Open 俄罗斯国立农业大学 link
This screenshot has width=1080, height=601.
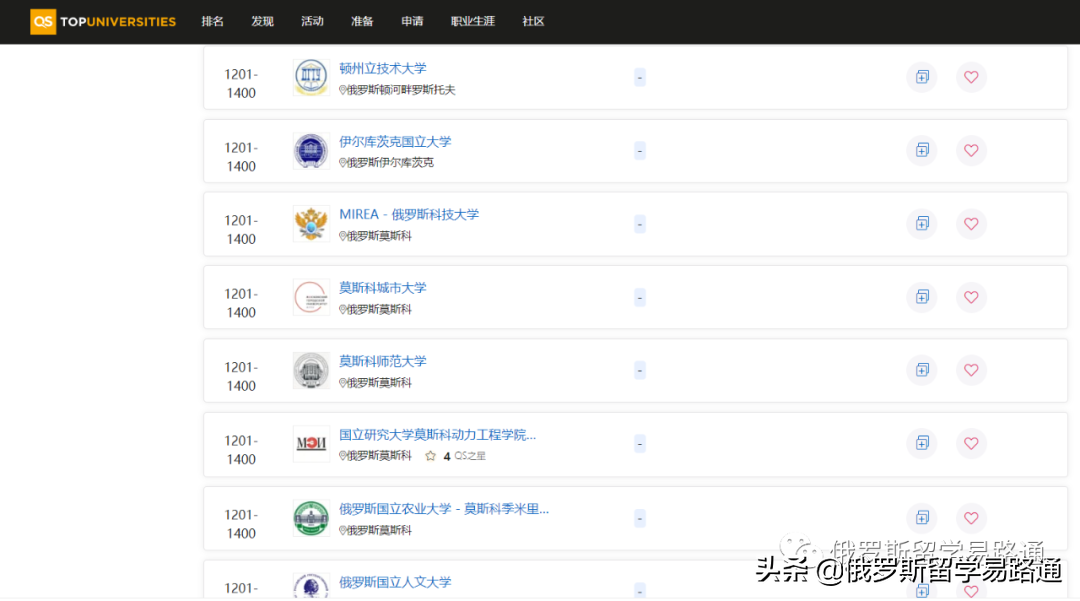point(444,509)
